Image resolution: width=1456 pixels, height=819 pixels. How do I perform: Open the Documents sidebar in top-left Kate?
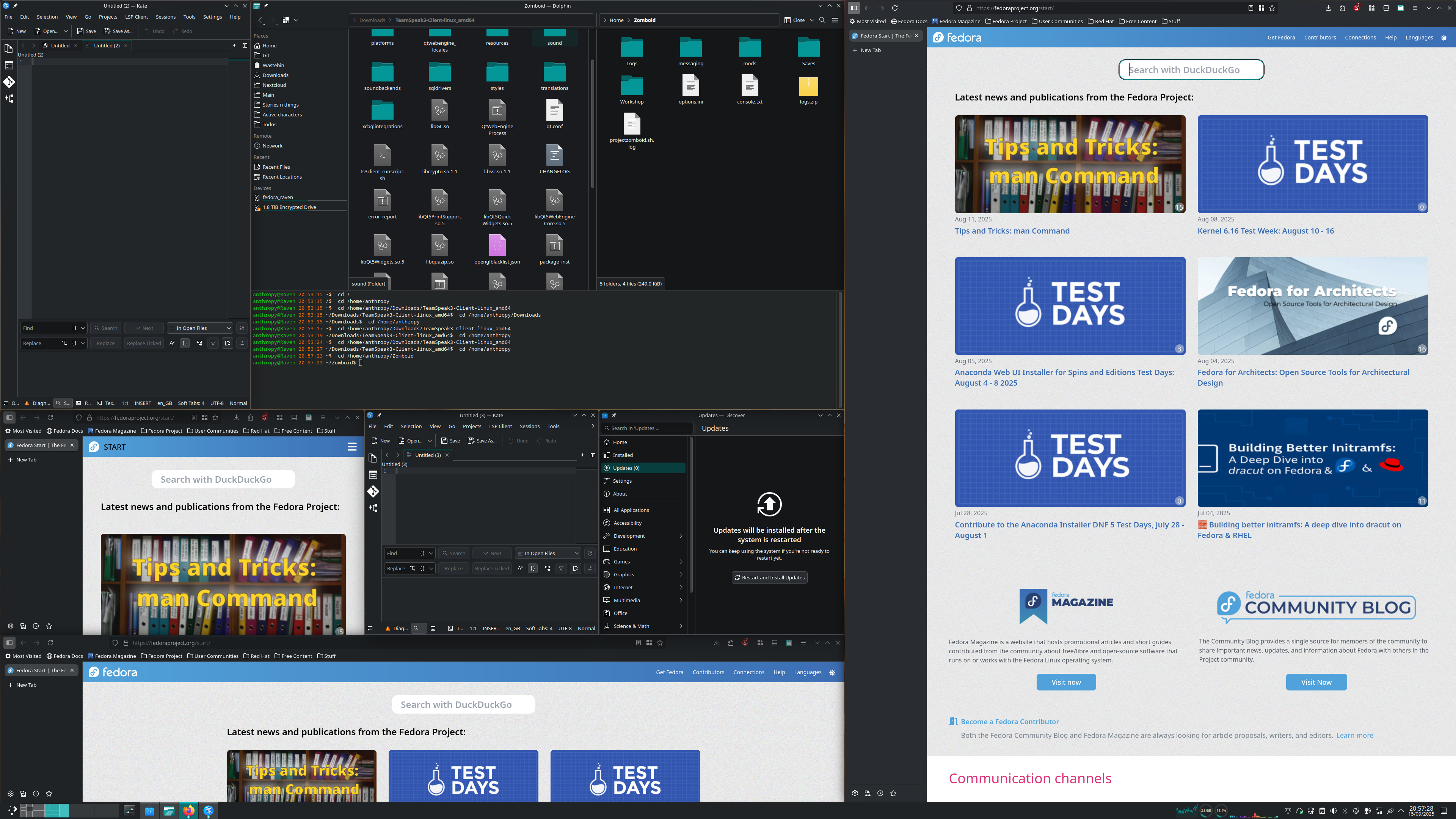click(9, 49)
